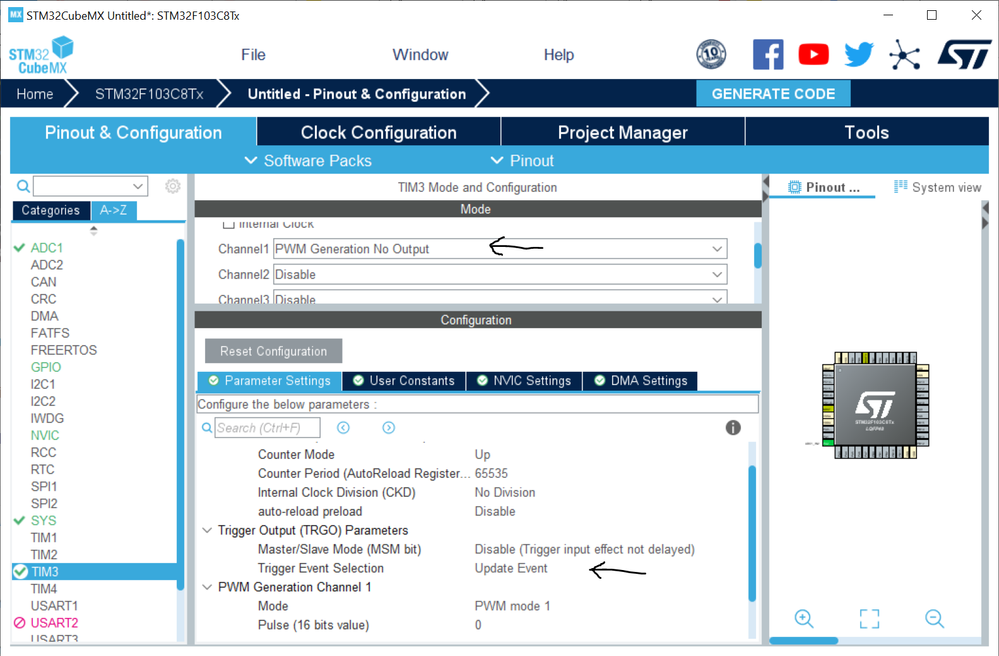Image resolution: width=999 pixels, height=656 pixels.
Task: Select SYS in the peripheral list
Action: pyautogui.click(x=43, y=521)
